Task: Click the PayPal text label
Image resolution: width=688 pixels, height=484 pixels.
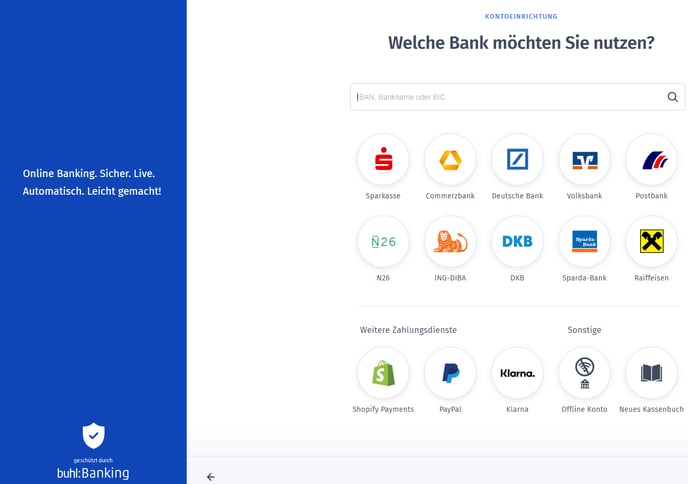Action: tap(450, 409)
